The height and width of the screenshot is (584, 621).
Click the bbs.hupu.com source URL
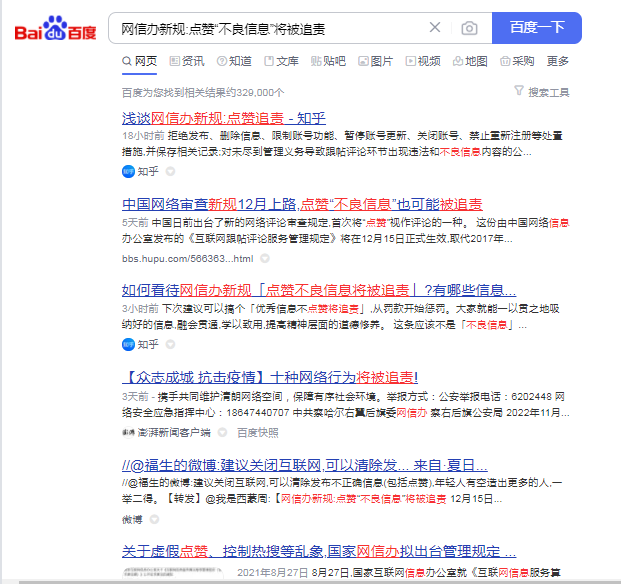[x=187, y=259]
